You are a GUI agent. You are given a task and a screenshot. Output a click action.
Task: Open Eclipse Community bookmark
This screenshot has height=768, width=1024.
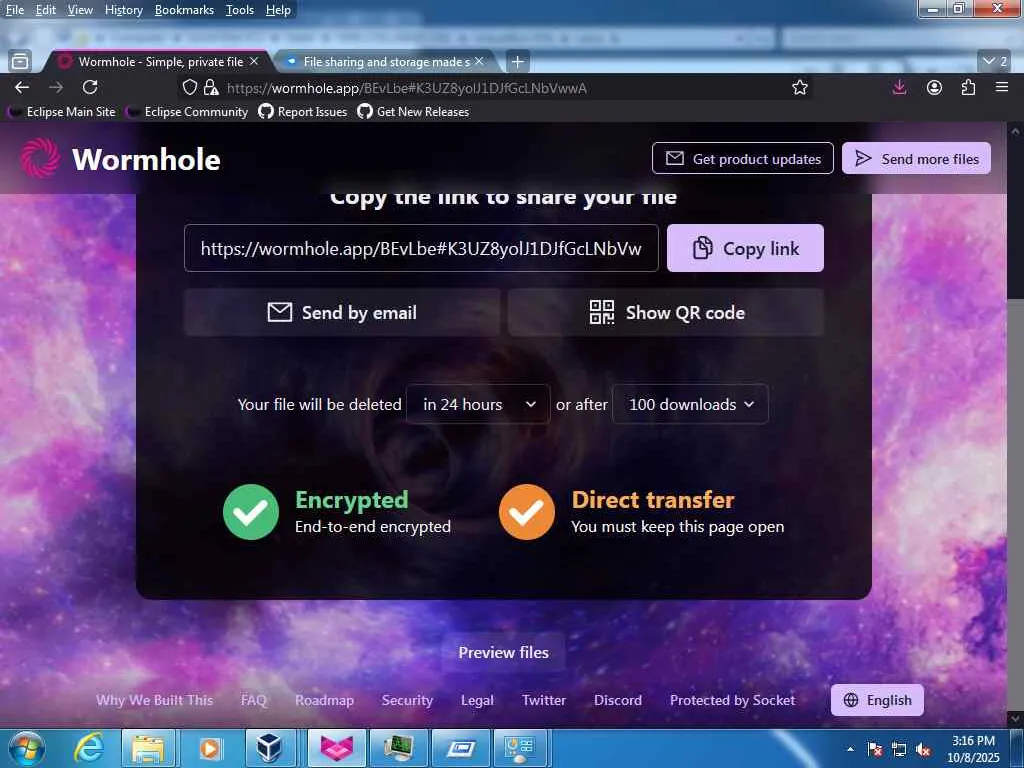click(x=187, y=112)
